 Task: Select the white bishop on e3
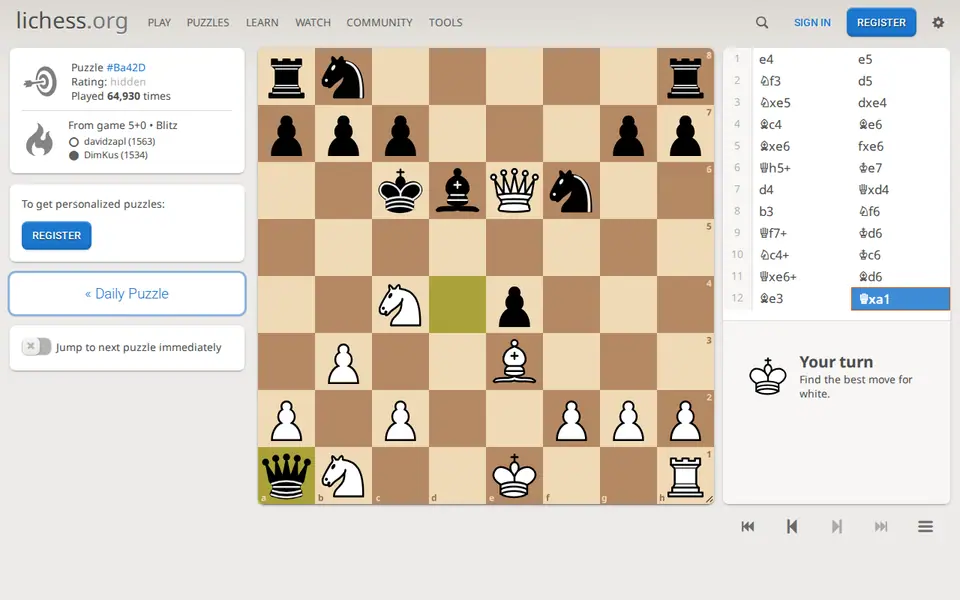(x=514, y=361)
